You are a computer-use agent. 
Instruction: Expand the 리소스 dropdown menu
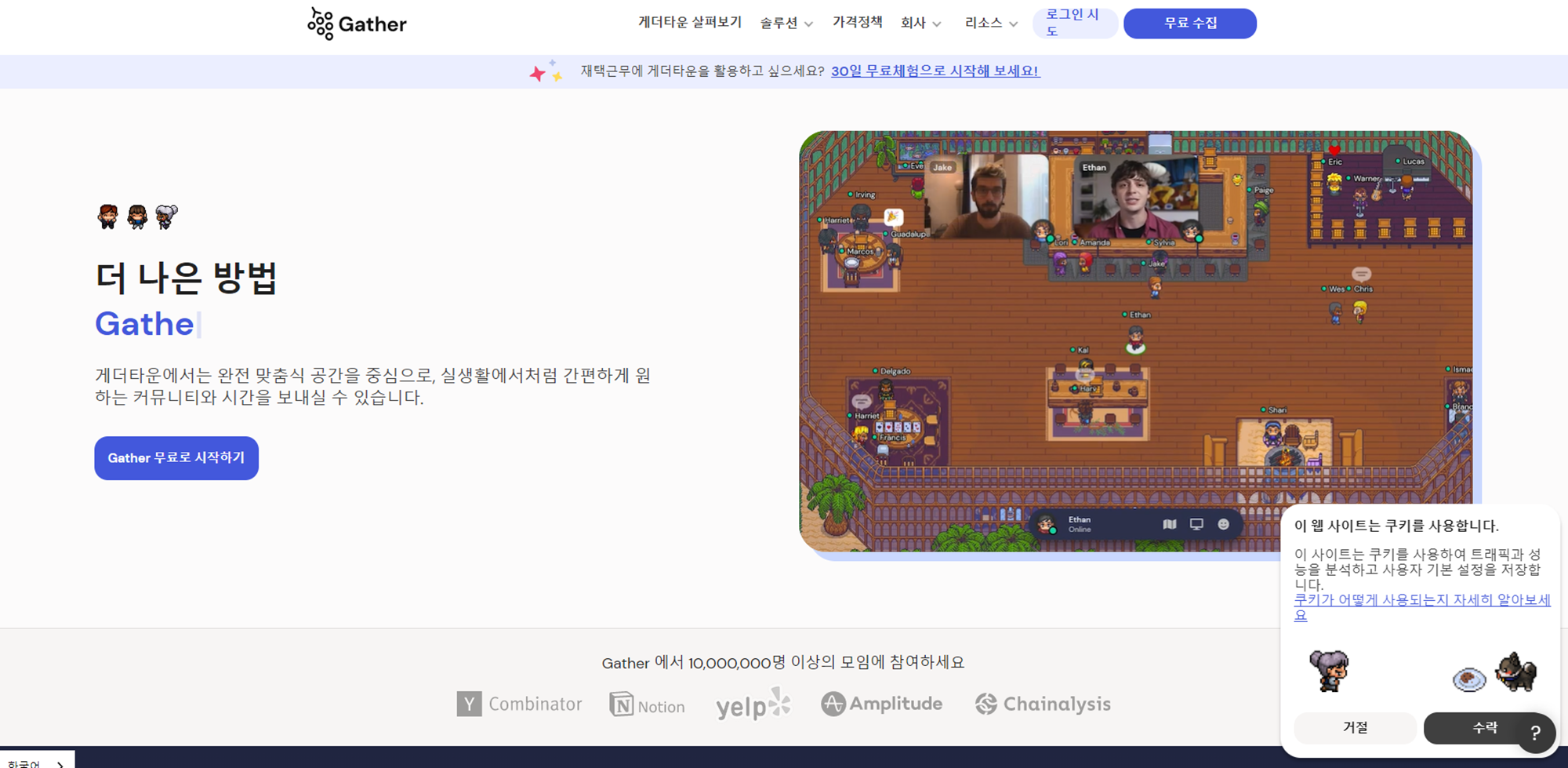[x=991, y=24]
